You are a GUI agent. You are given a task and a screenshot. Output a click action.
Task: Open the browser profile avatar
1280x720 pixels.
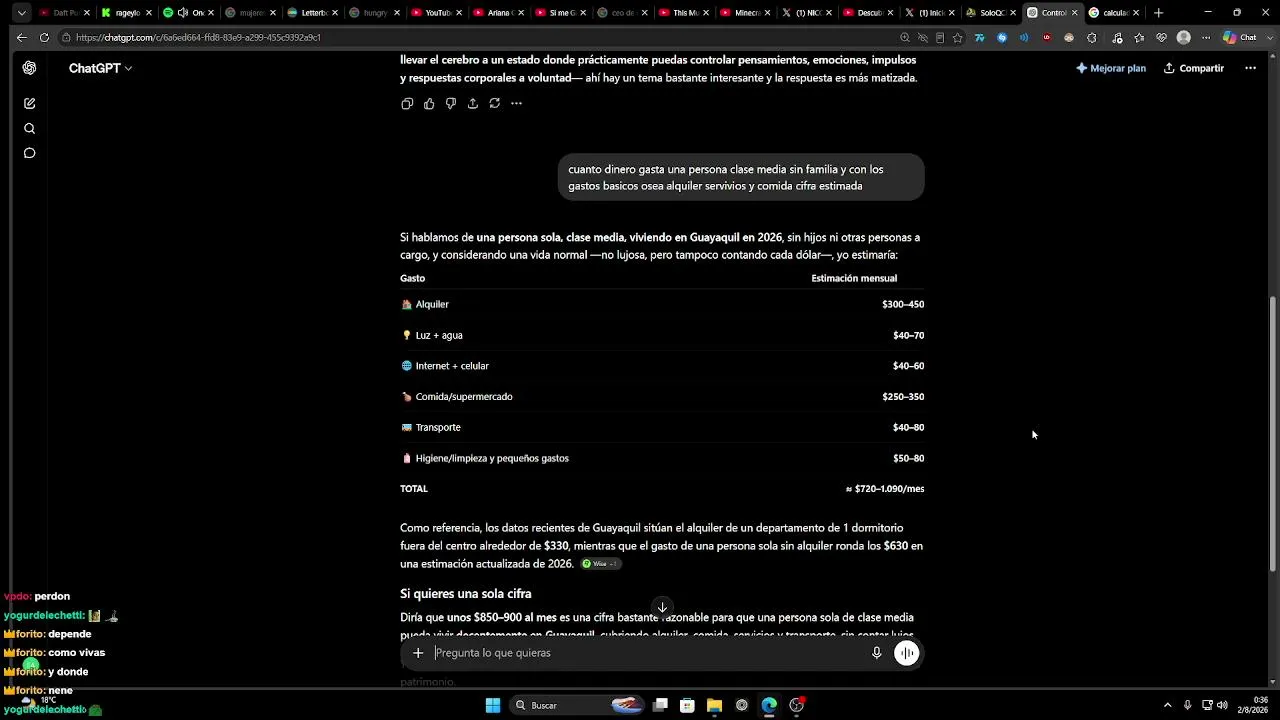pyautogui.click(x=1184, y=37)
